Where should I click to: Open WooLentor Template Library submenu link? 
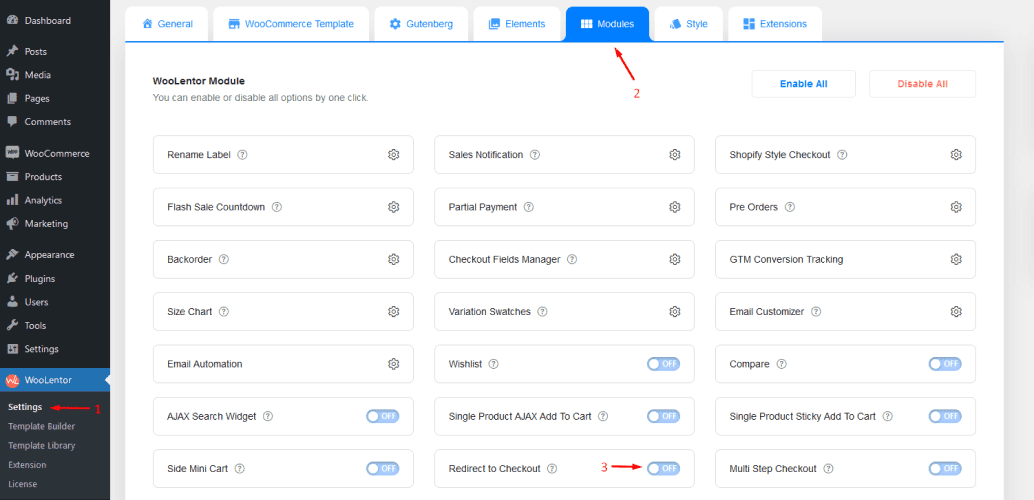pyautogui.click(x=42, y=446)
